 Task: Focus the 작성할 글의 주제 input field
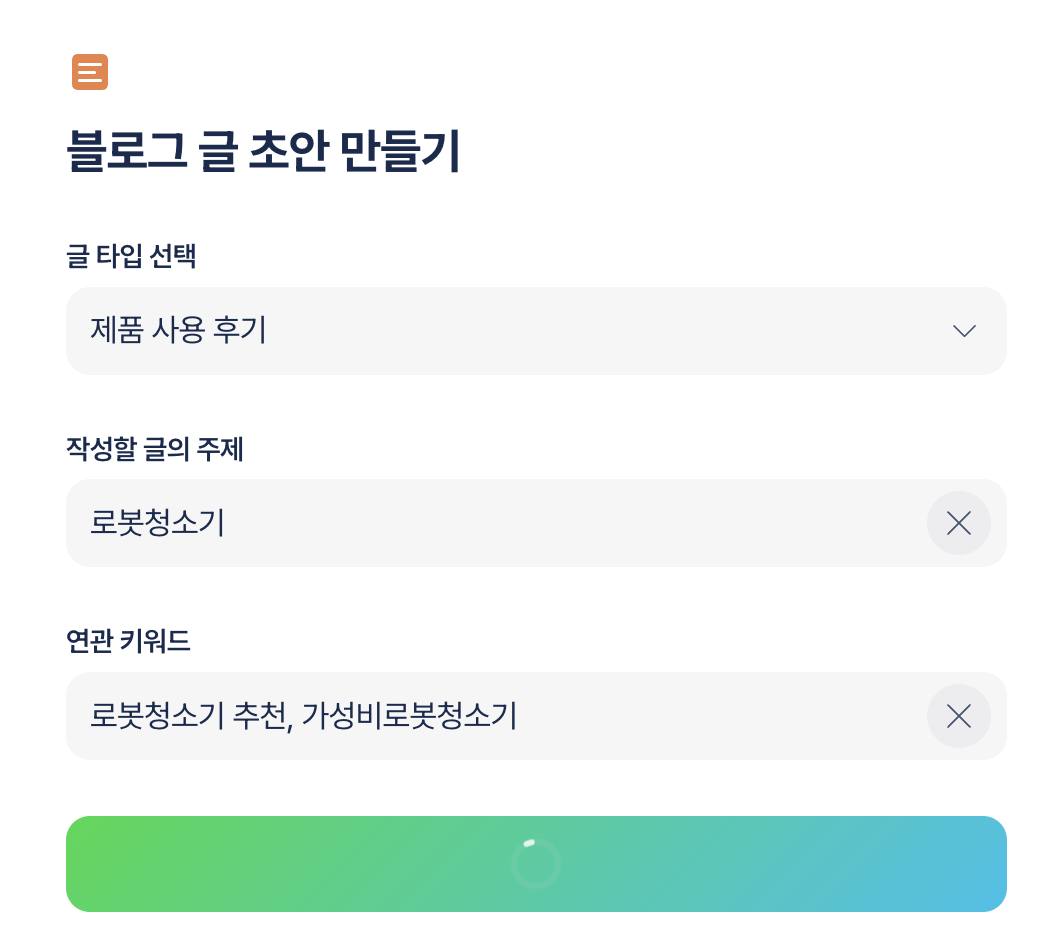pyautogui.click(x=450, y=523)
